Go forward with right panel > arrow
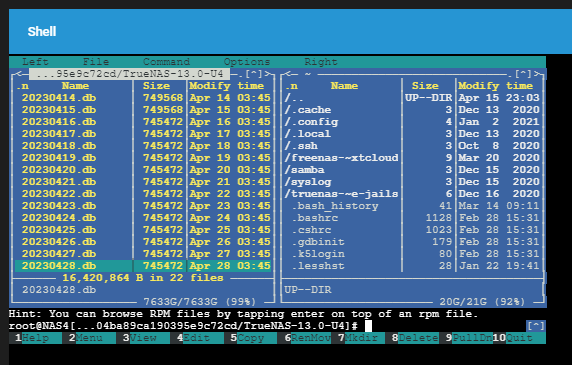 pos(536,74)
